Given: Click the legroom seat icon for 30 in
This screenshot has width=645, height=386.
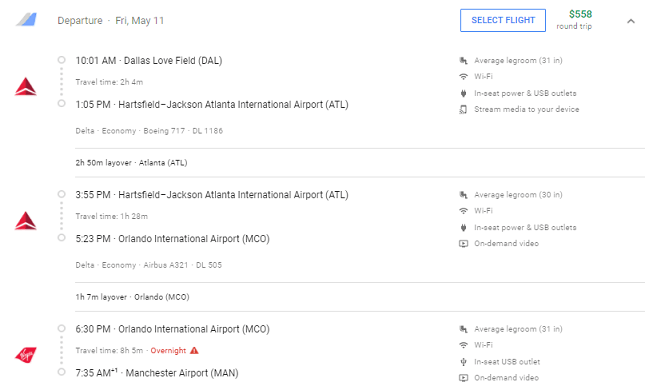Looking at the screenshot, I should click(463, 195).
